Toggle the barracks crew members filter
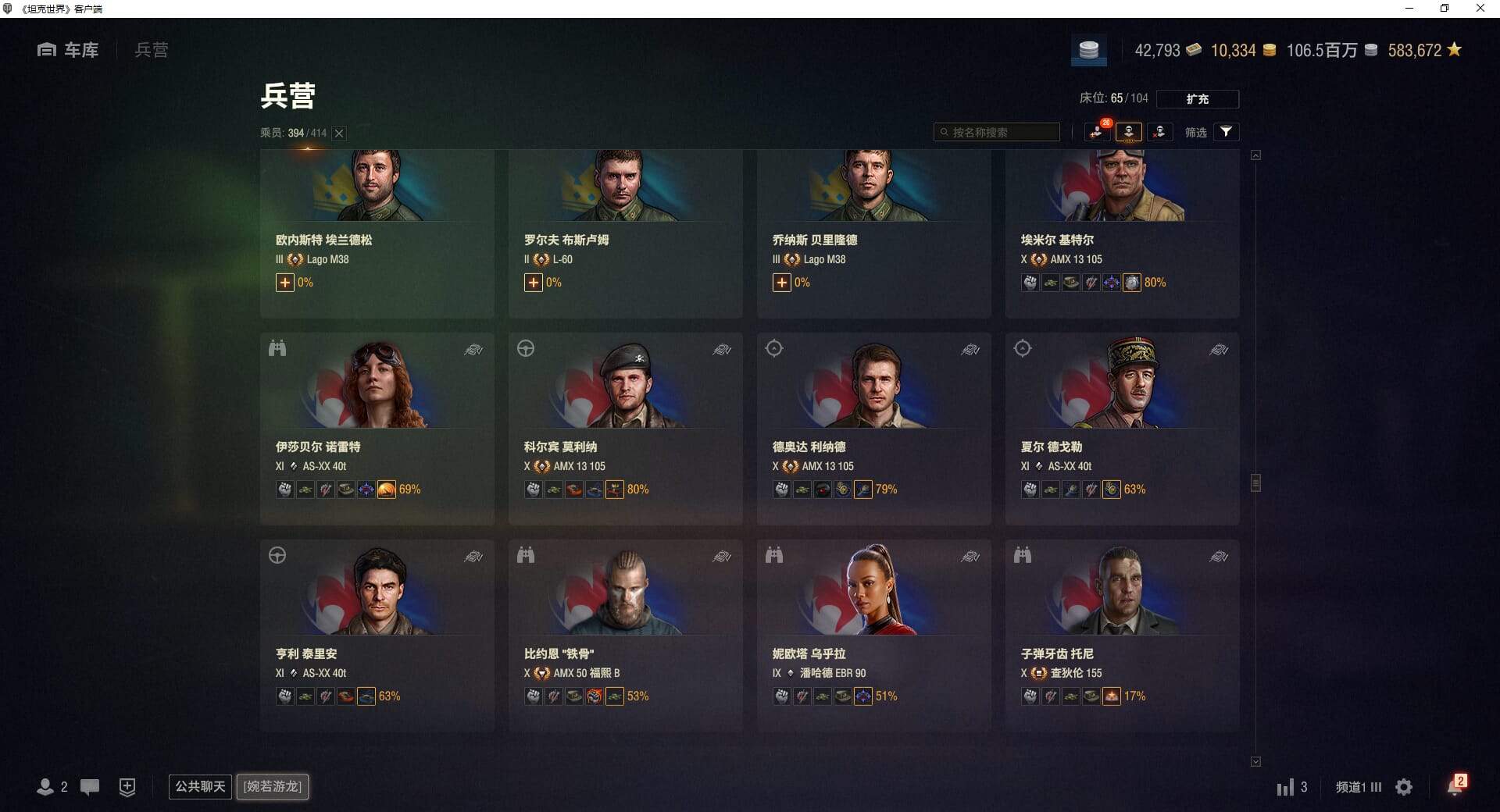Screen dimensions: 1500x812 tap(1129, 132)
